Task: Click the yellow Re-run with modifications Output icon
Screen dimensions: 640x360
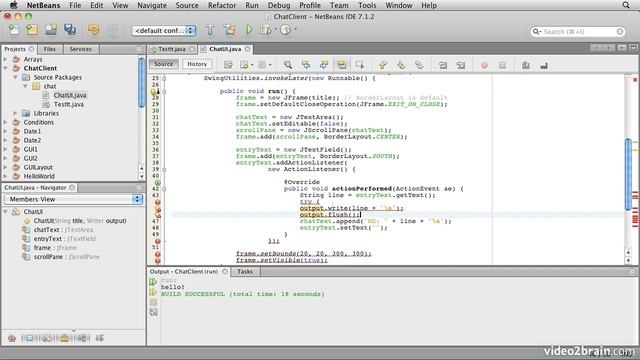Action: [x=153, y=292]
